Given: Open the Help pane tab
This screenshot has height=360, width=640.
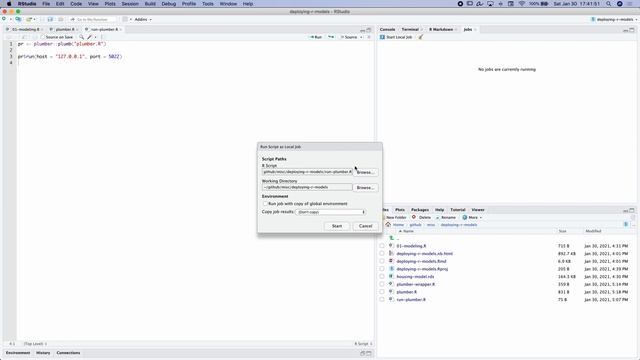Looking at the screenshot, I should [x=440, y=210].
